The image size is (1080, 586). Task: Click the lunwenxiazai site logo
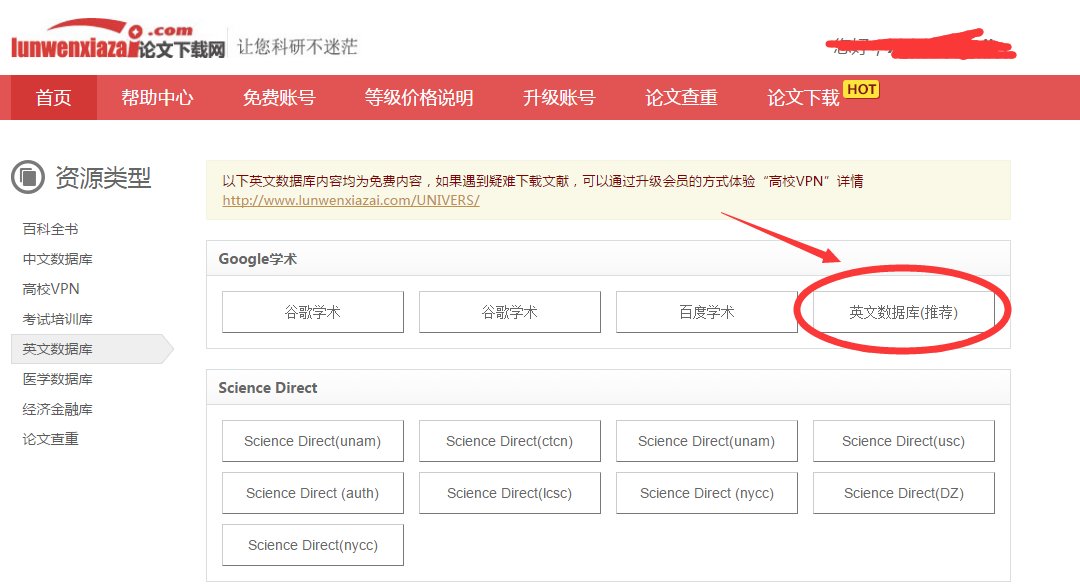pyautogui.click(x=118, y=41)
